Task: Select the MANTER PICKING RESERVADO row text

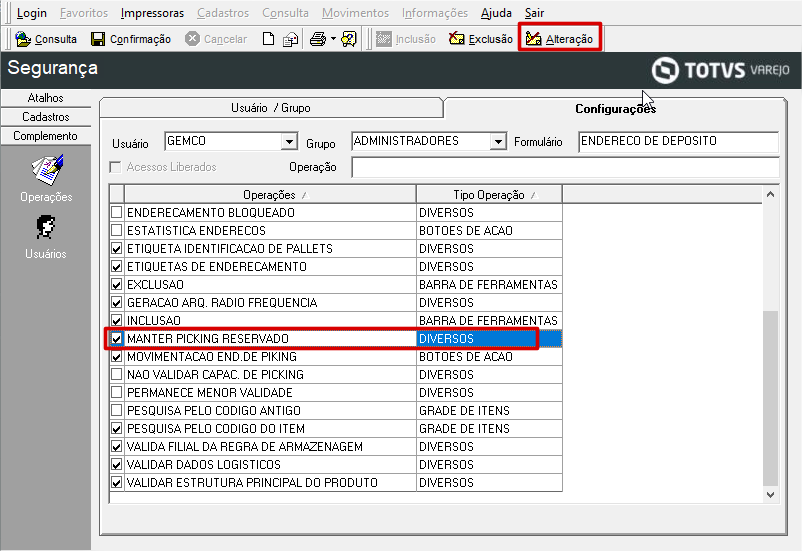Action: (208, 339)
